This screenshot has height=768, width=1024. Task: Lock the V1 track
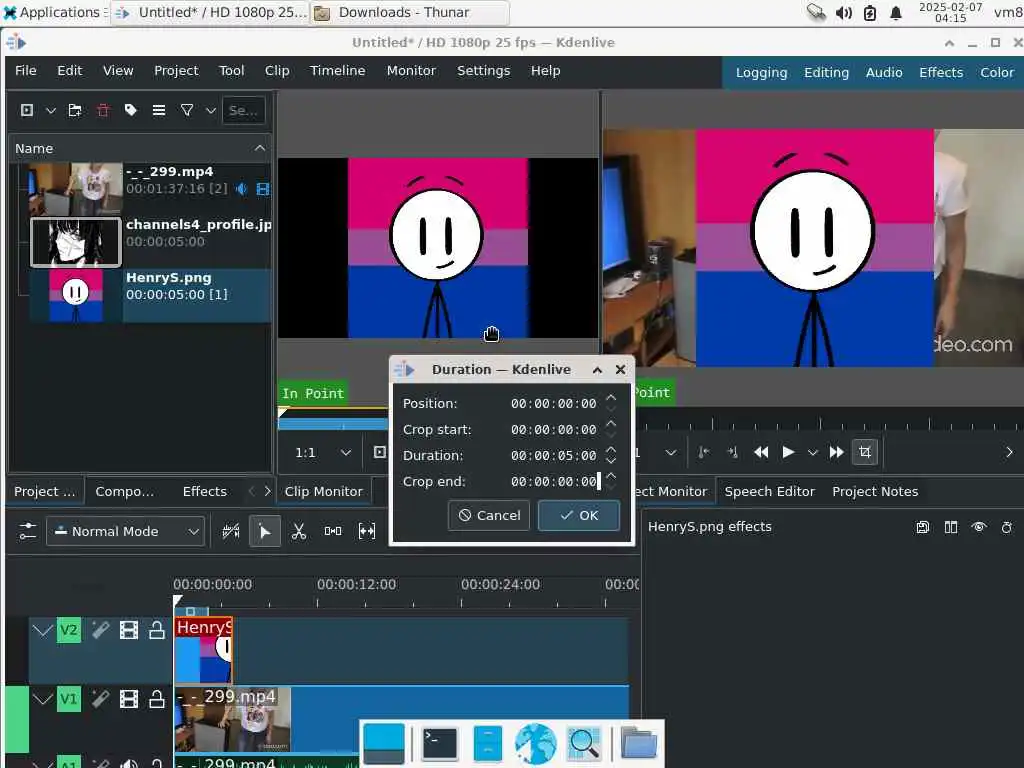[x=157, y=699]
